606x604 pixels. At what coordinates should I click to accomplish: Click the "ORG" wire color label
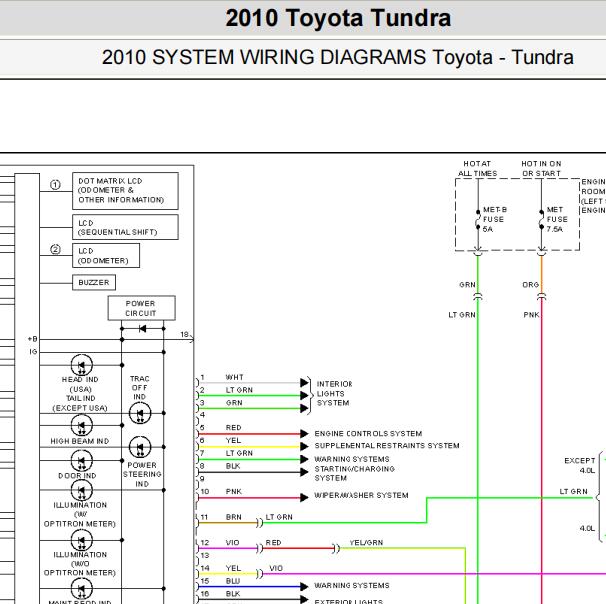pyautogui.click(x=530, y=285)
